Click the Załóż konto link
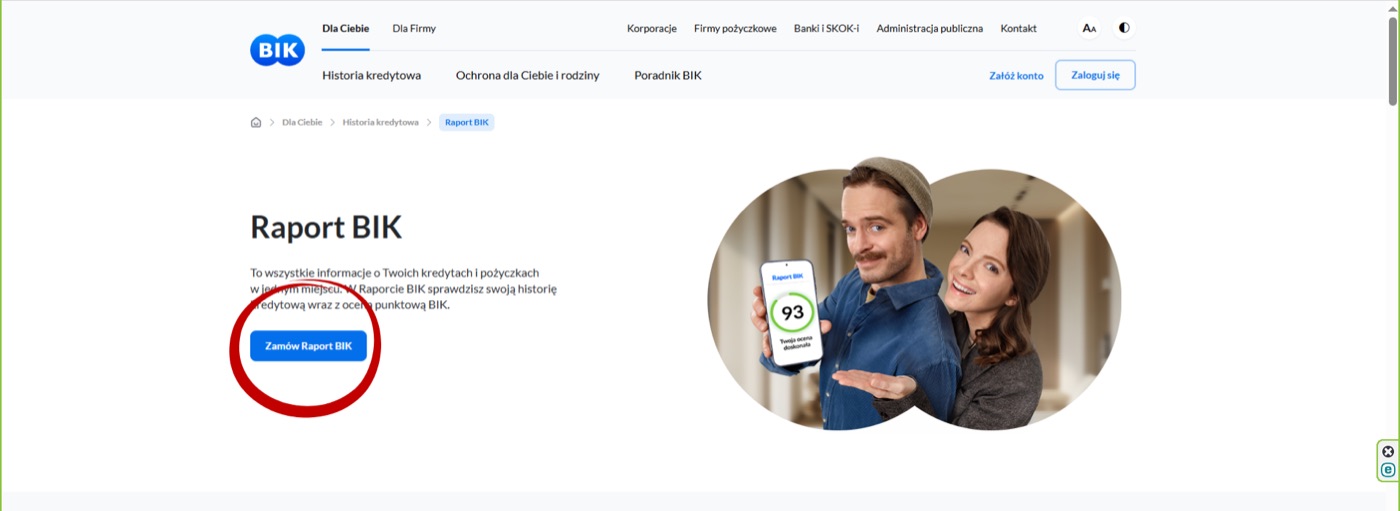 tap(1016, 76)
